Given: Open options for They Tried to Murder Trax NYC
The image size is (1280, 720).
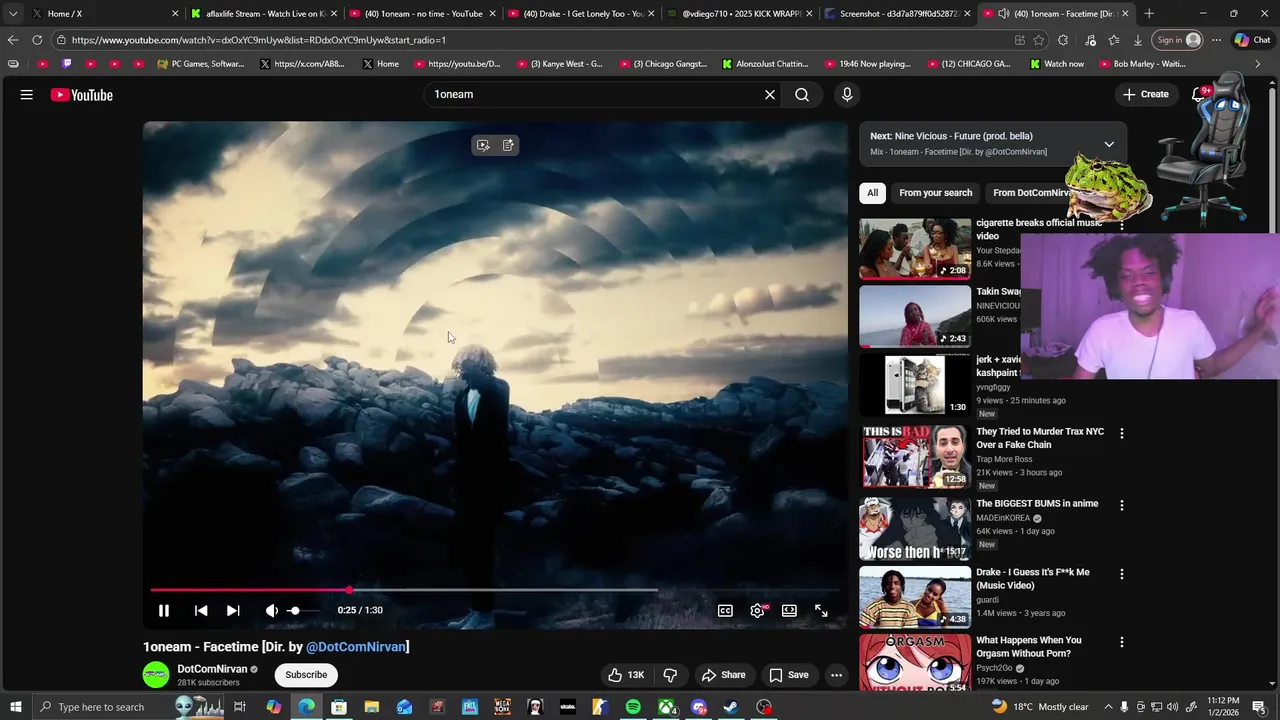Looking at the screenshot, I should [x=1121, y=434].
